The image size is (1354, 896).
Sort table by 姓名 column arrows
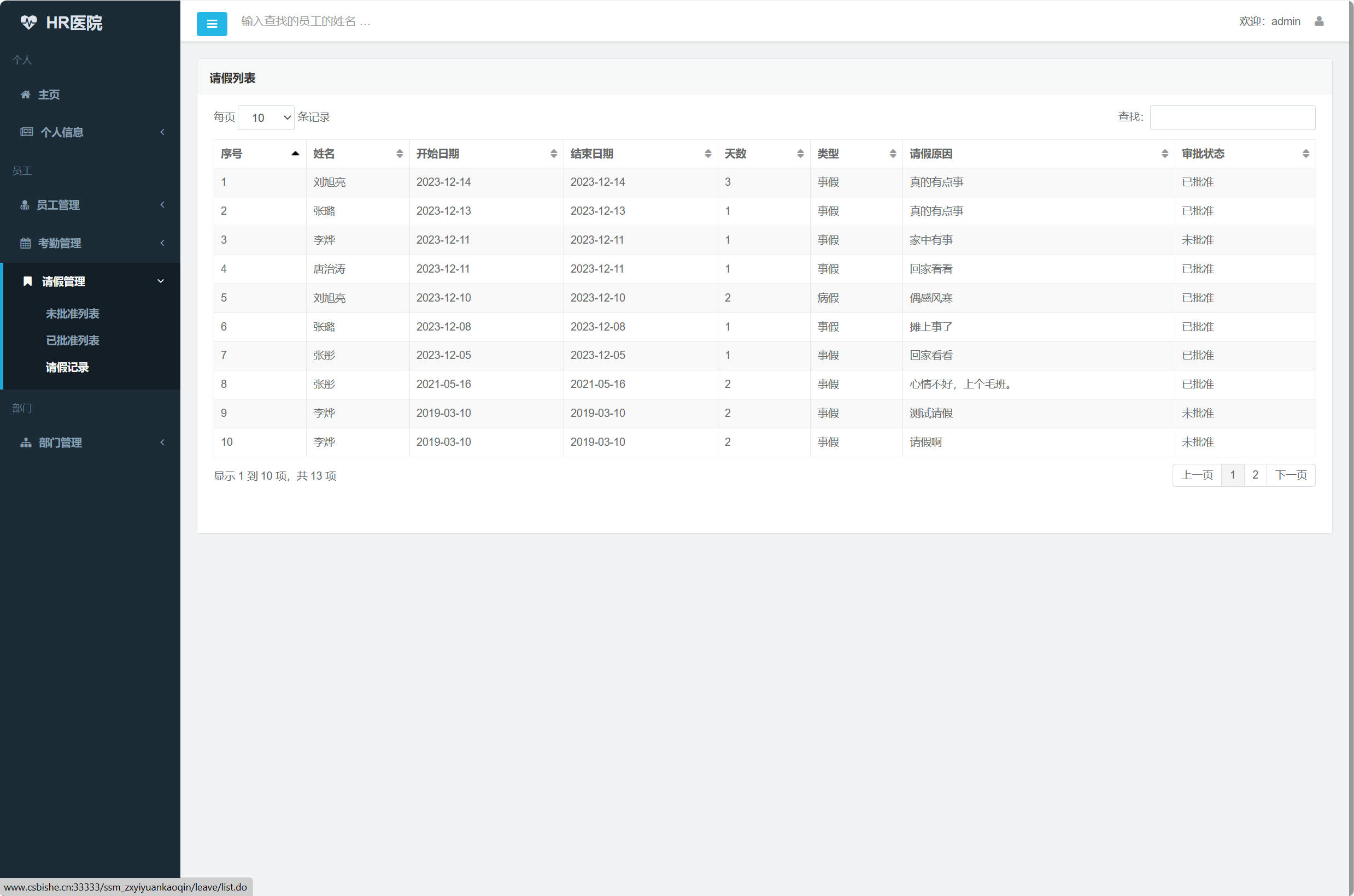[399, 154]
